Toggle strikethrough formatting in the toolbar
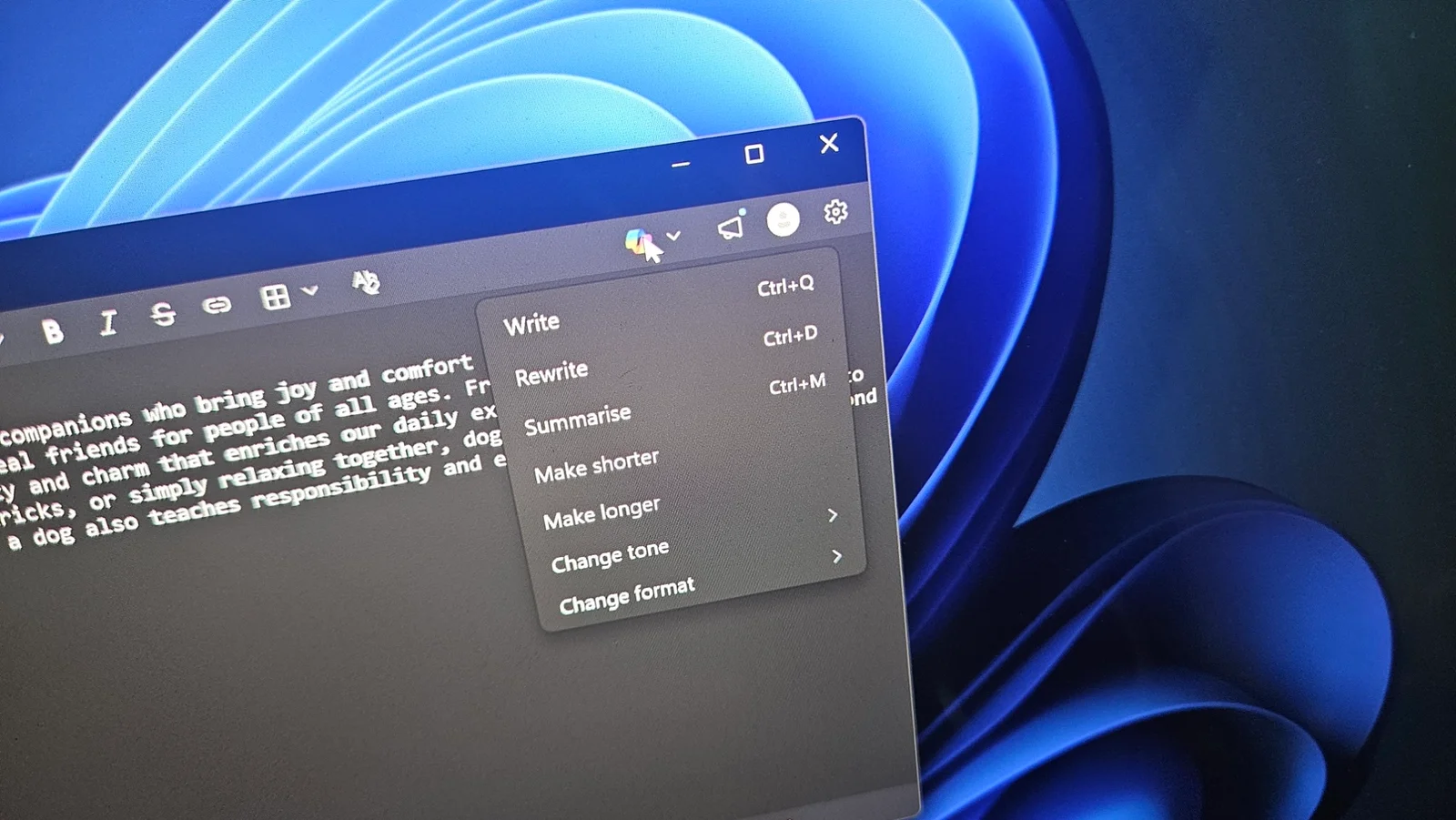1456x820 pixels. (x=163, y=314)
